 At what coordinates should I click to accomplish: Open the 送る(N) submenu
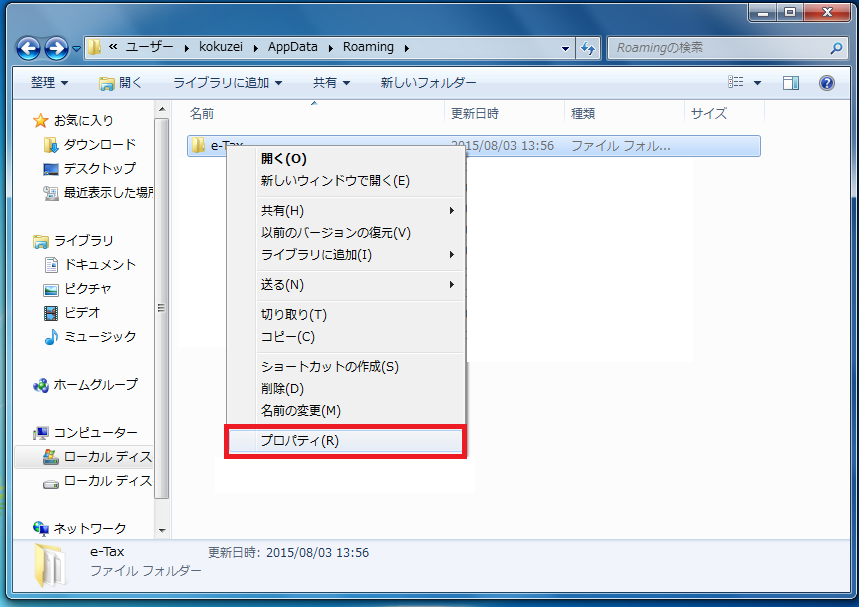pos(346,284)
